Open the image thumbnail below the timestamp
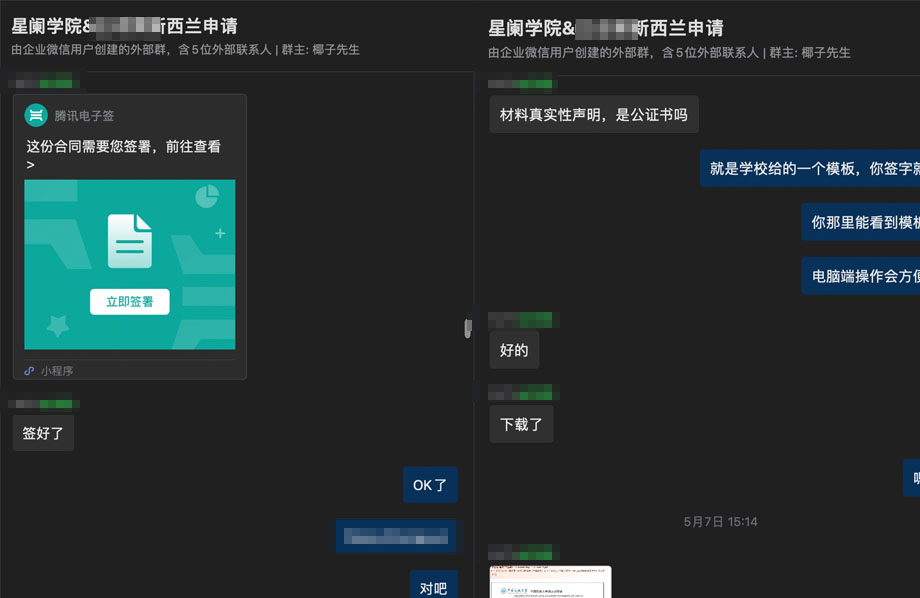The width and height of the screenshot is (920, 598). (x=550, y=581)
